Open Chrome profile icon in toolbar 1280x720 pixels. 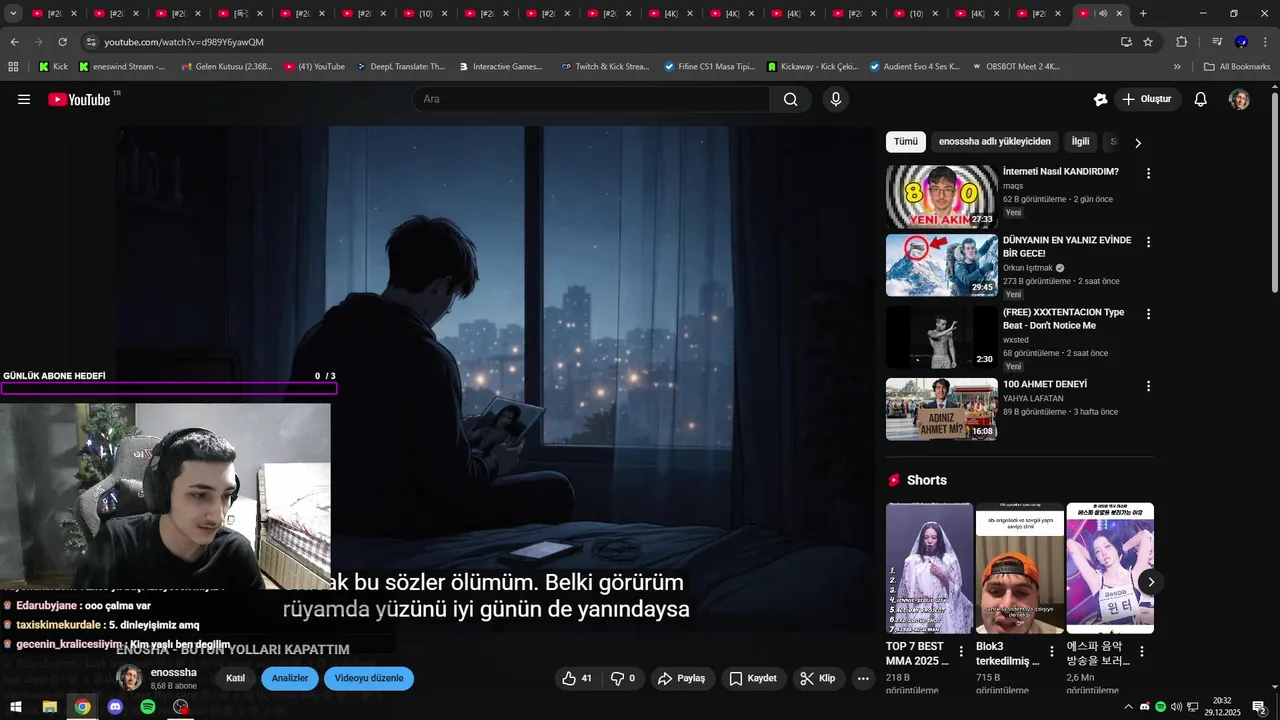click(1241, 42)
